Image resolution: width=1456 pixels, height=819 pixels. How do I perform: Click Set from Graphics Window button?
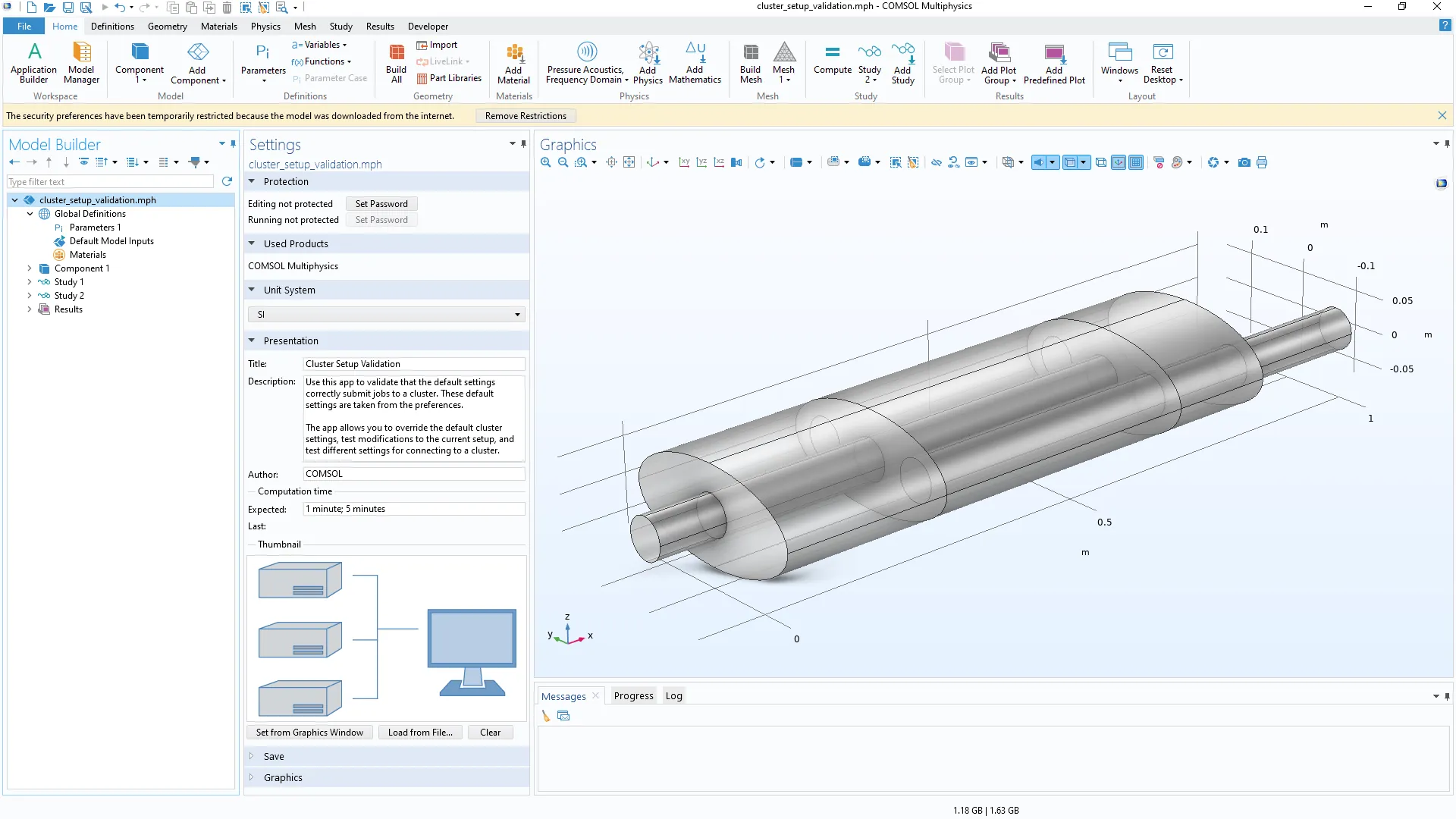(x=309, y=732)
